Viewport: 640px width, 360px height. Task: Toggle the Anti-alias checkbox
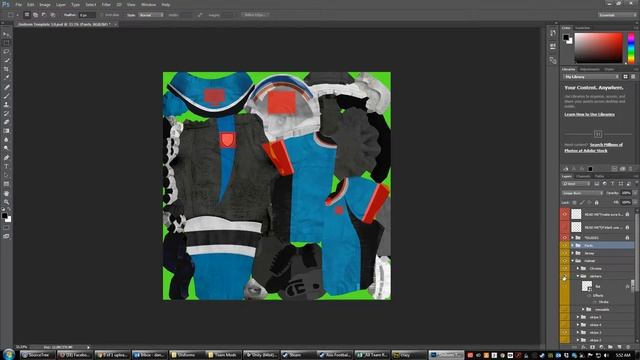(103, 15)
